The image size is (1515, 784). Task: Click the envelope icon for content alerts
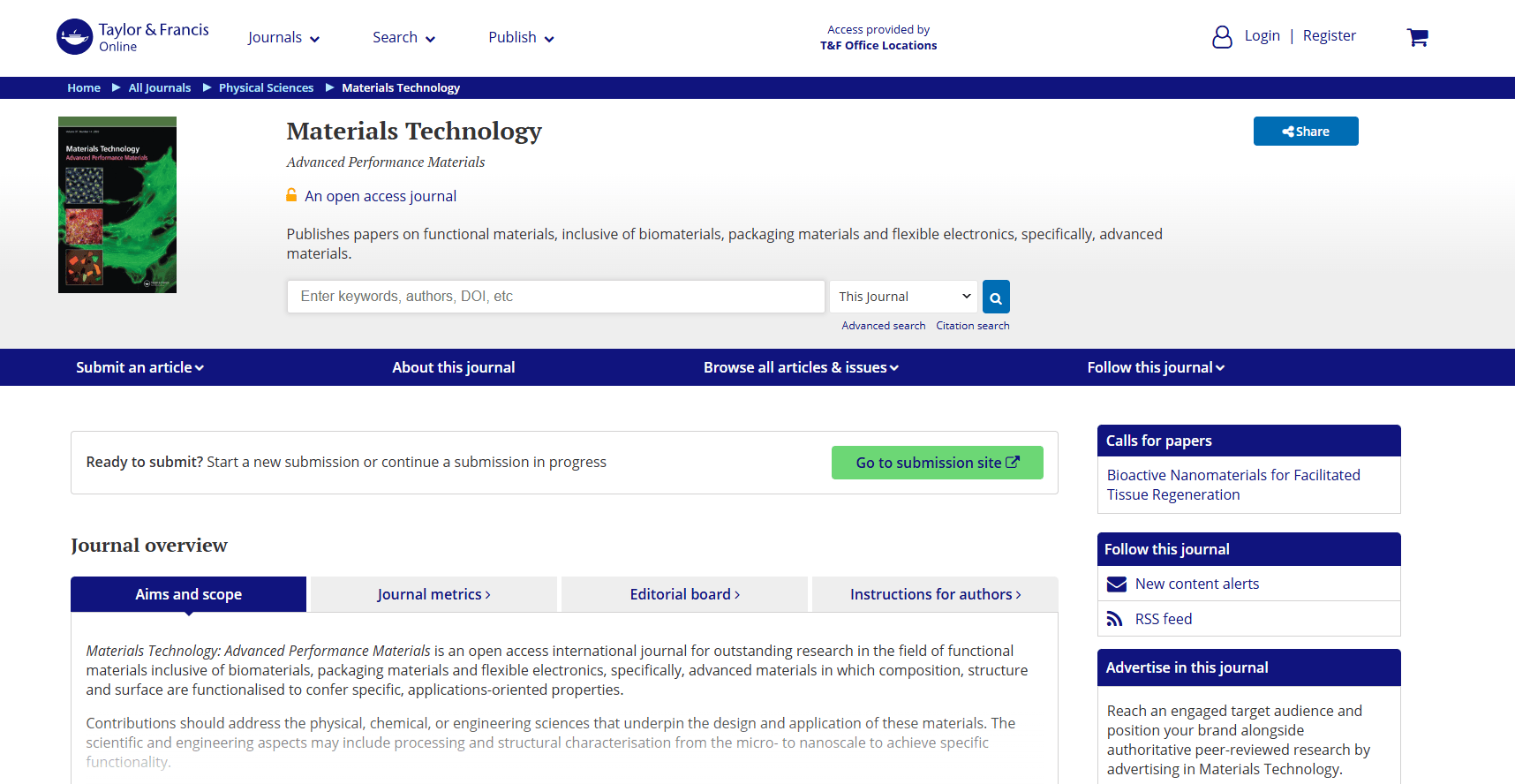[1117, 584]
